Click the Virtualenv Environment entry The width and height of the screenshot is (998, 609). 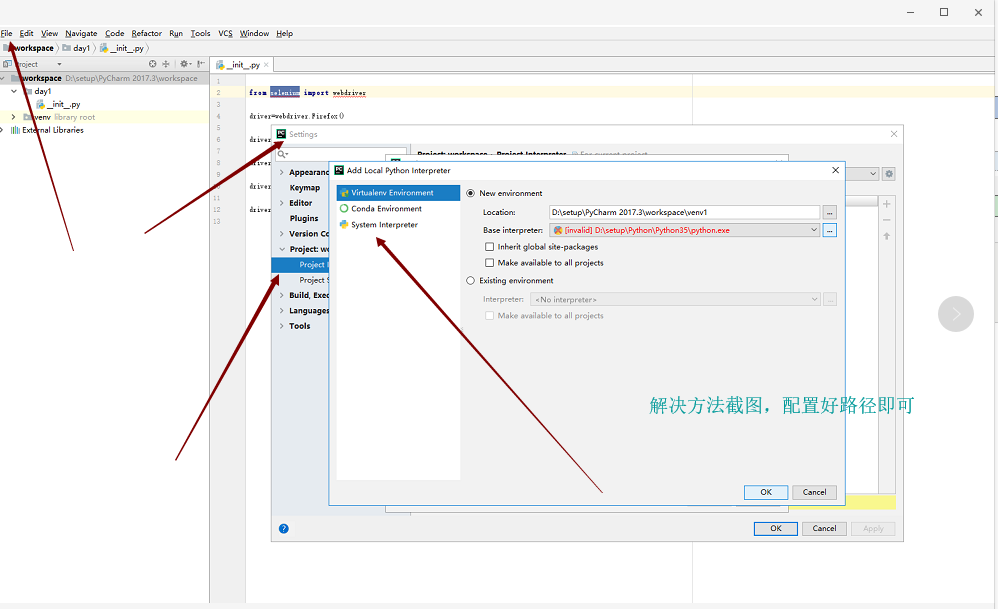click(x=392, y=193)
